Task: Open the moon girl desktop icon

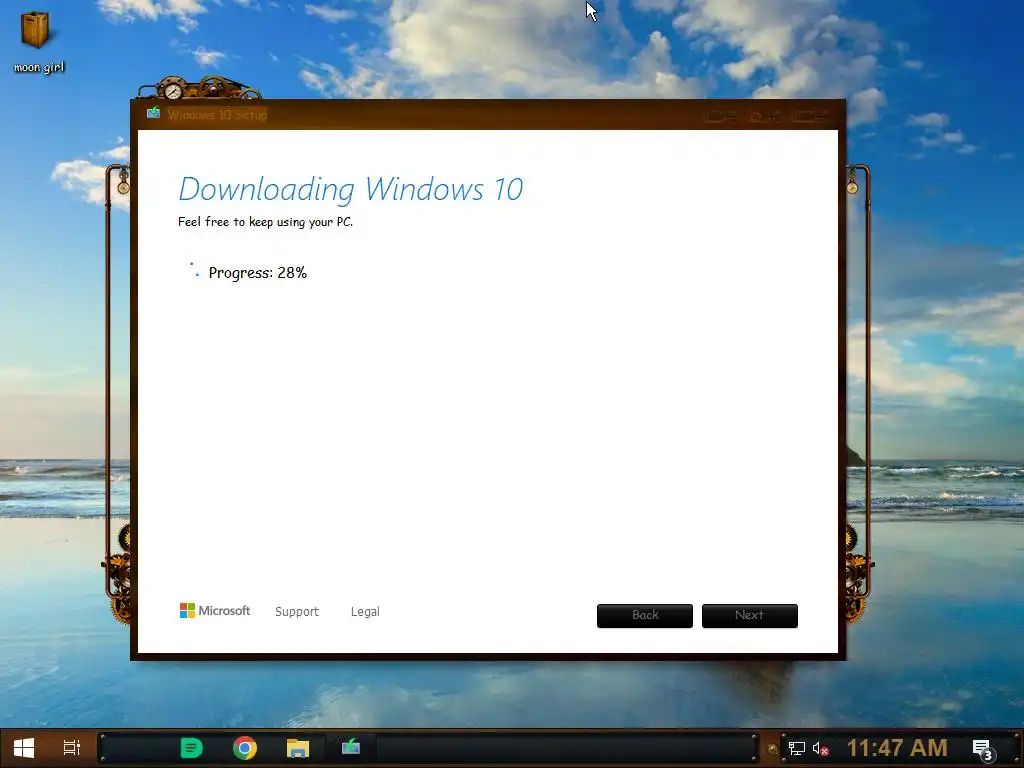Action: (x=37, y=40)
